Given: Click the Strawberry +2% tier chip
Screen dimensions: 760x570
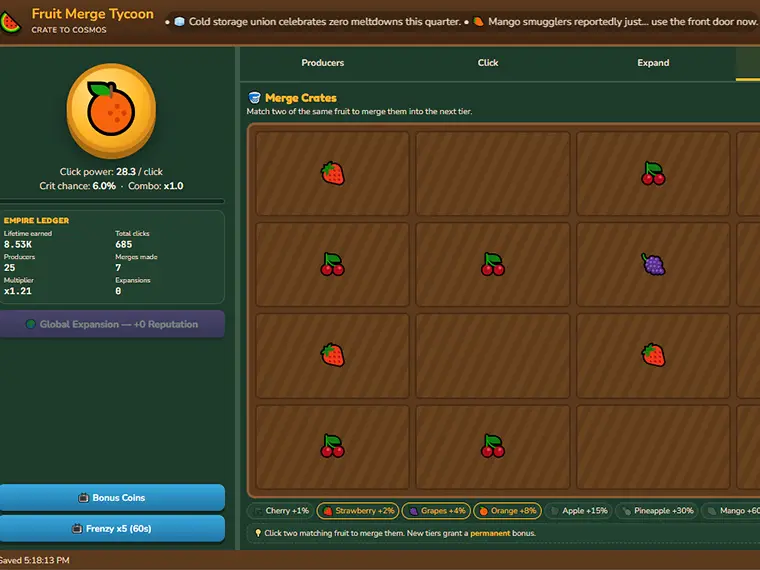Looking at the screenshot, I should (x=358, y=511).
